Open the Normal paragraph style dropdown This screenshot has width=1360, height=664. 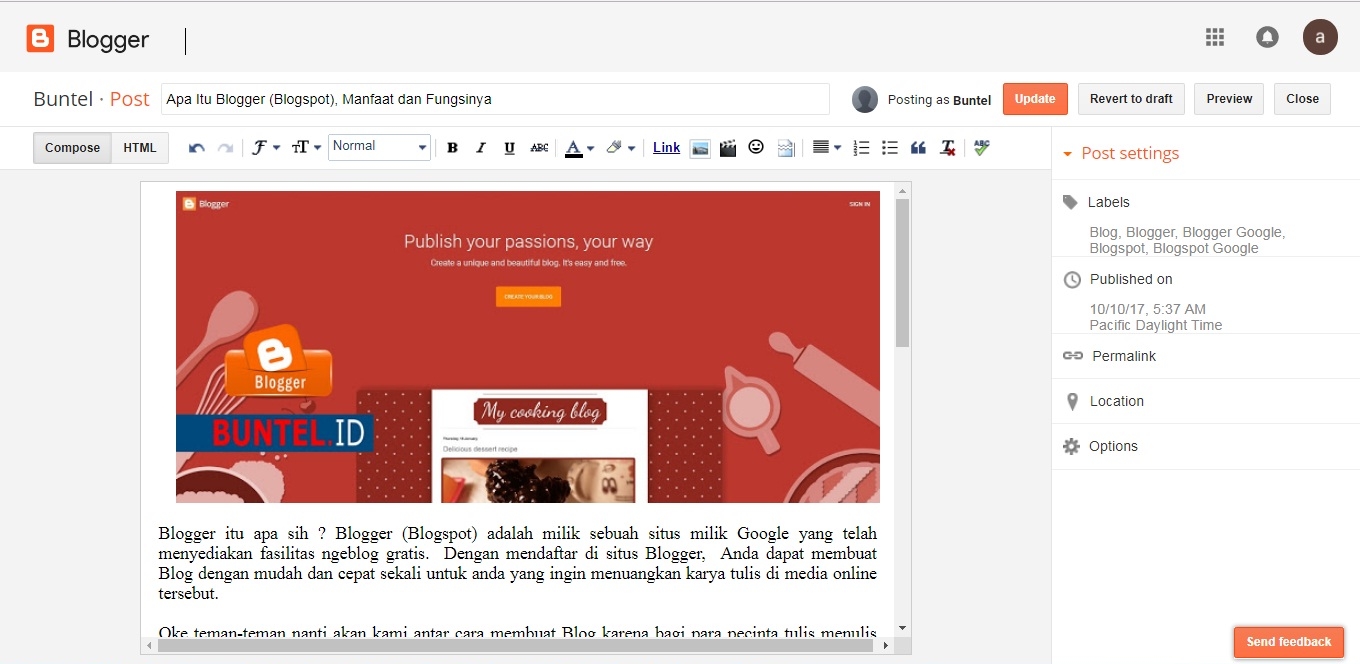(379, 146)
